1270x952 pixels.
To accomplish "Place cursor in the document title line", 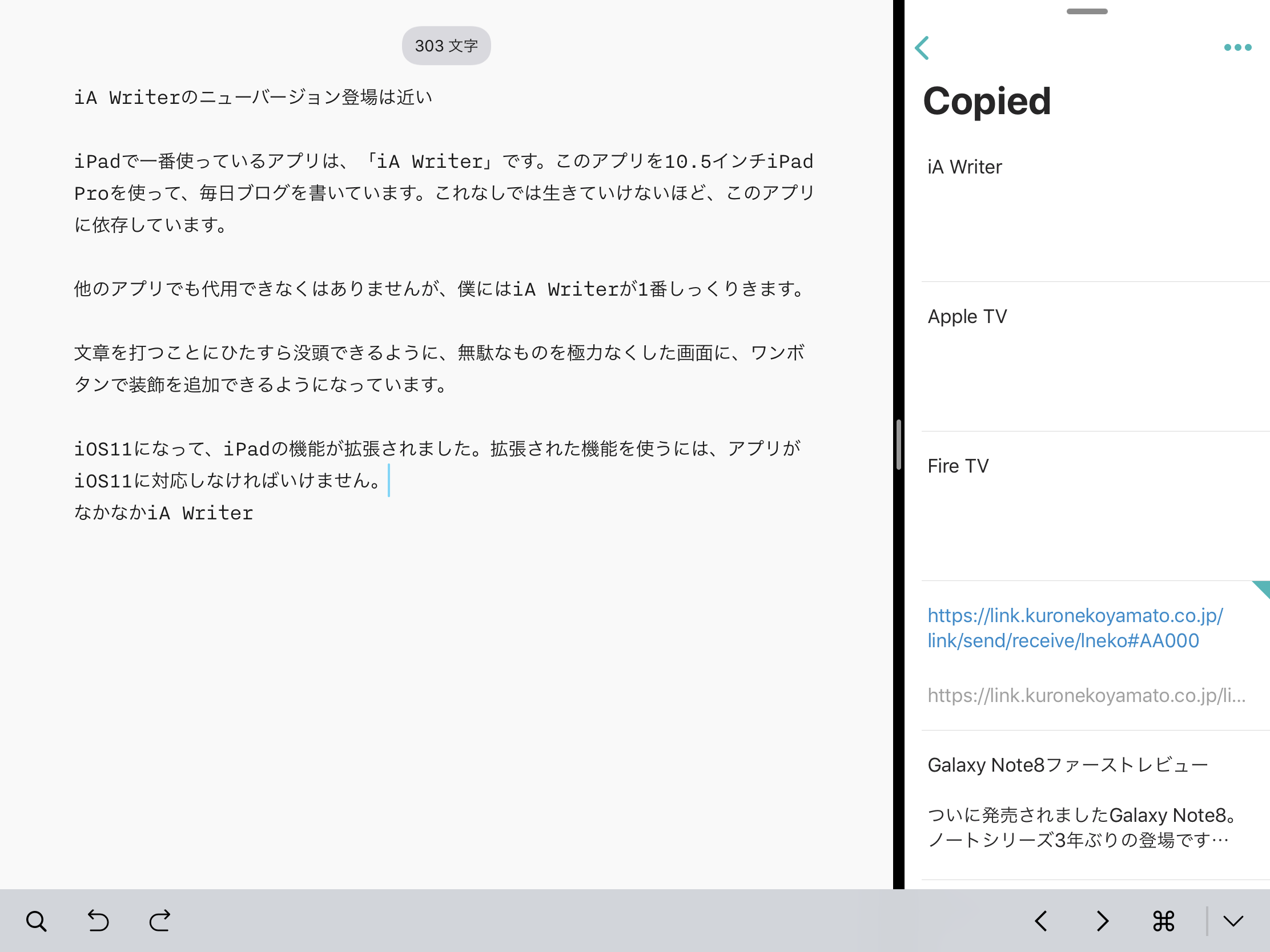I will (x=252, y=98).
